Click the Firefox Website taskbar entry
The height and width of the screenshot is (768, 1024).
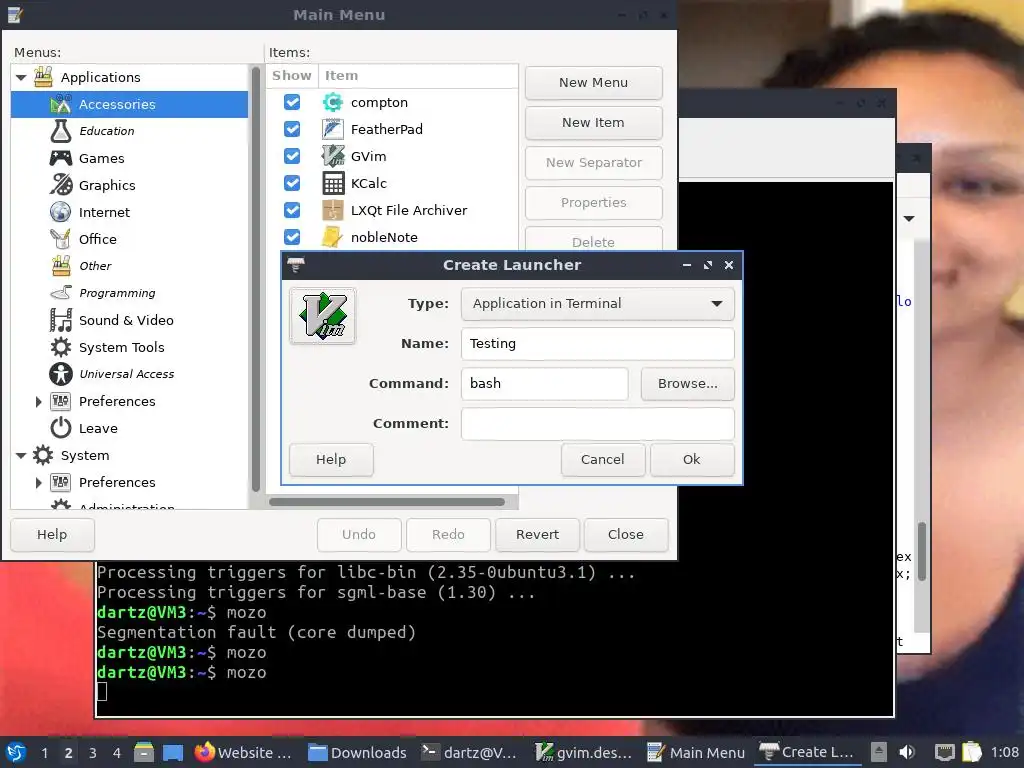(x=243, y=753)
